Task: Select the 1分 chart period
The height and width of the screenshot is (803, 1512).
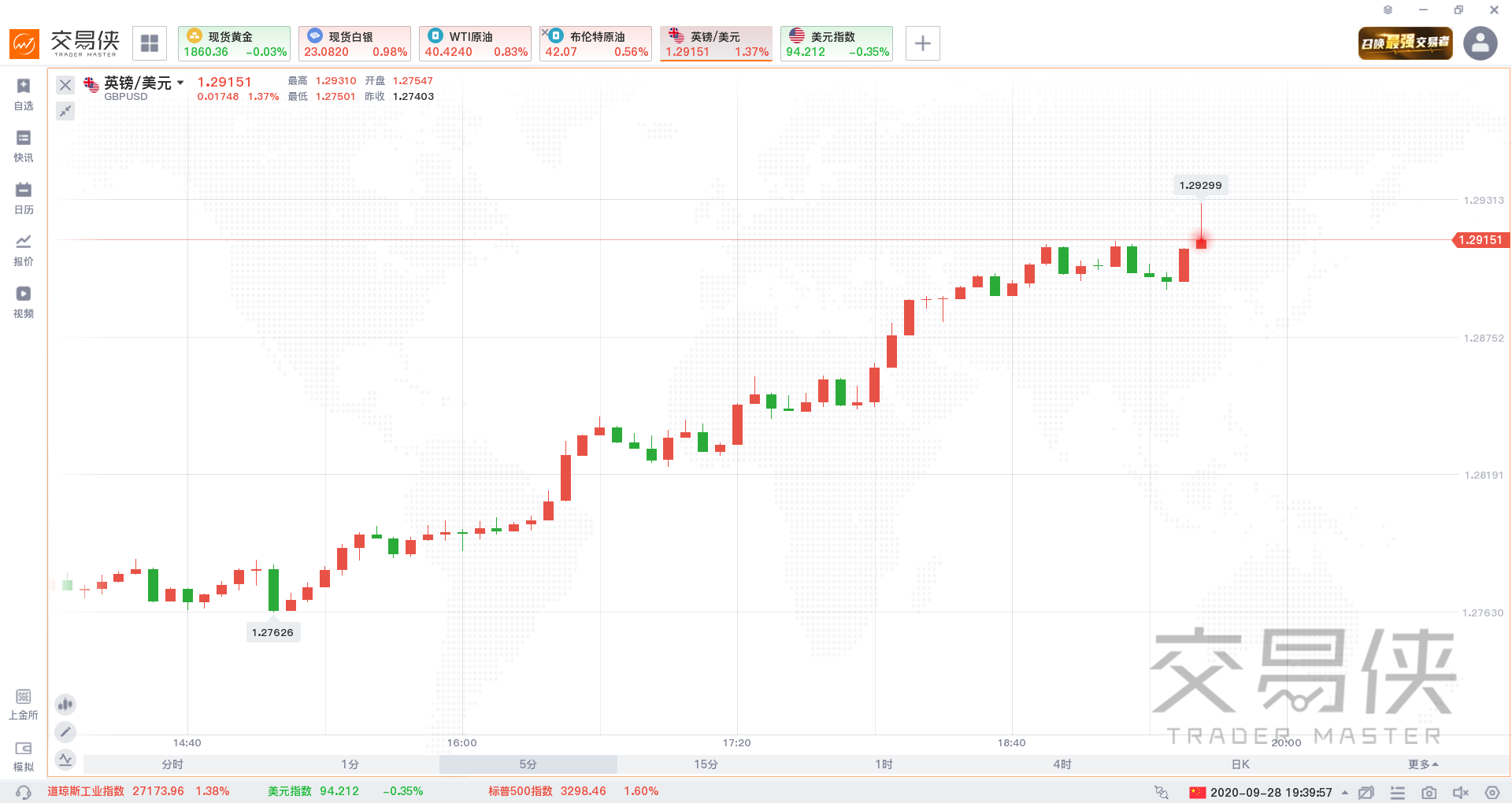Action: coord(350,764)
